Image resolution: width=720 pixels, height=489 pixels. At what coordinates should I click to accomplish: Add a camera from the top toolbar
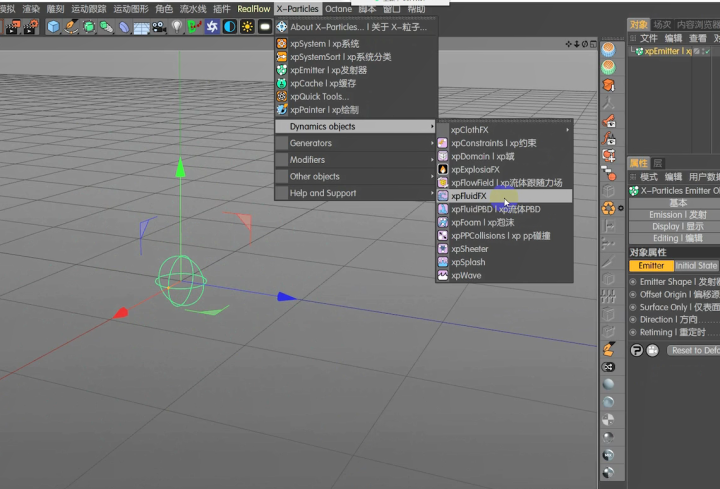(x=159, y=27)
